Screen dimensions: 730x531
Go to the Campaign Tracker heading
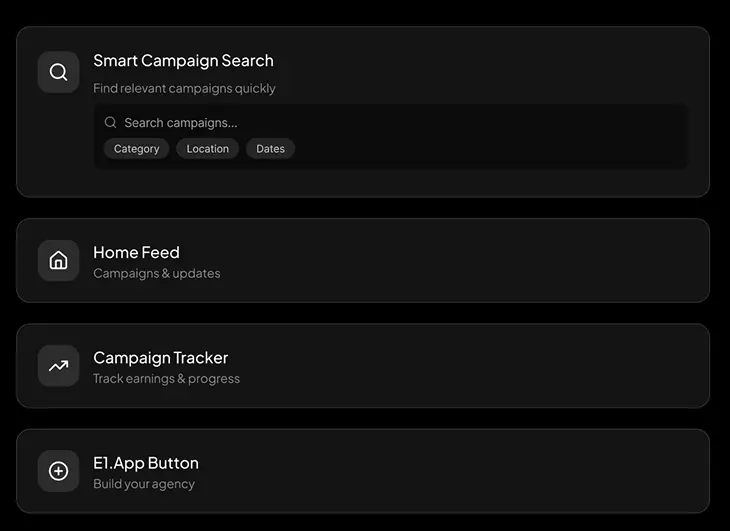[x=160, y=357]
